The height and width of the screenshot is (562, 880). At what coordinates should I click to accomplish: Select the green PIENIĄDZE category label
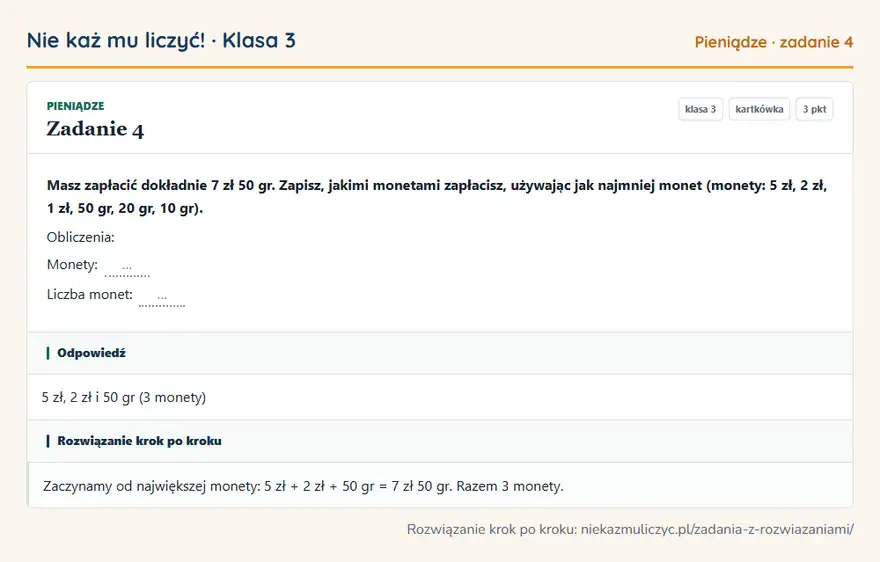click(75, 106)
